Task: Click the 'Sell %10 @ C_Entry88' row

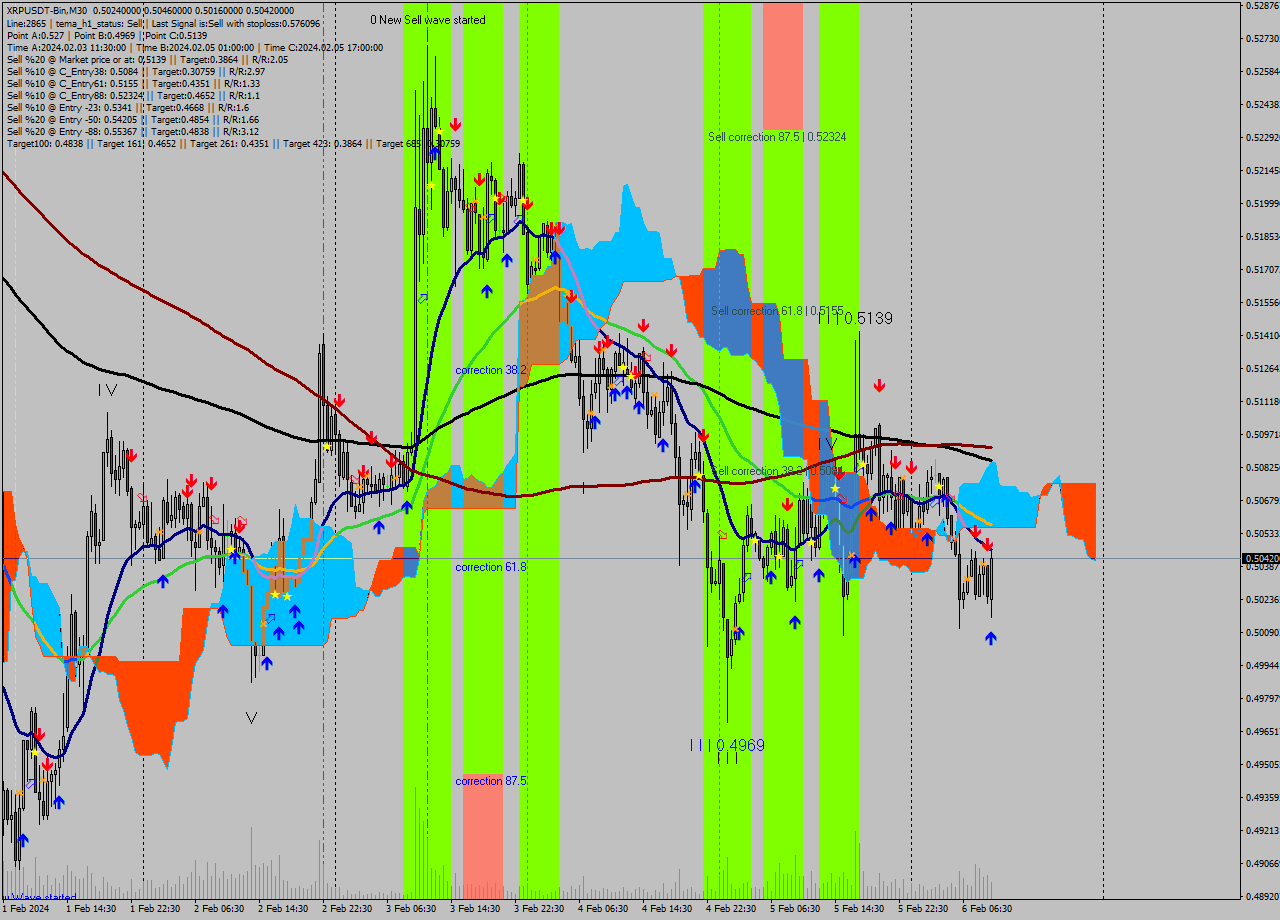Action: point(133,95)
